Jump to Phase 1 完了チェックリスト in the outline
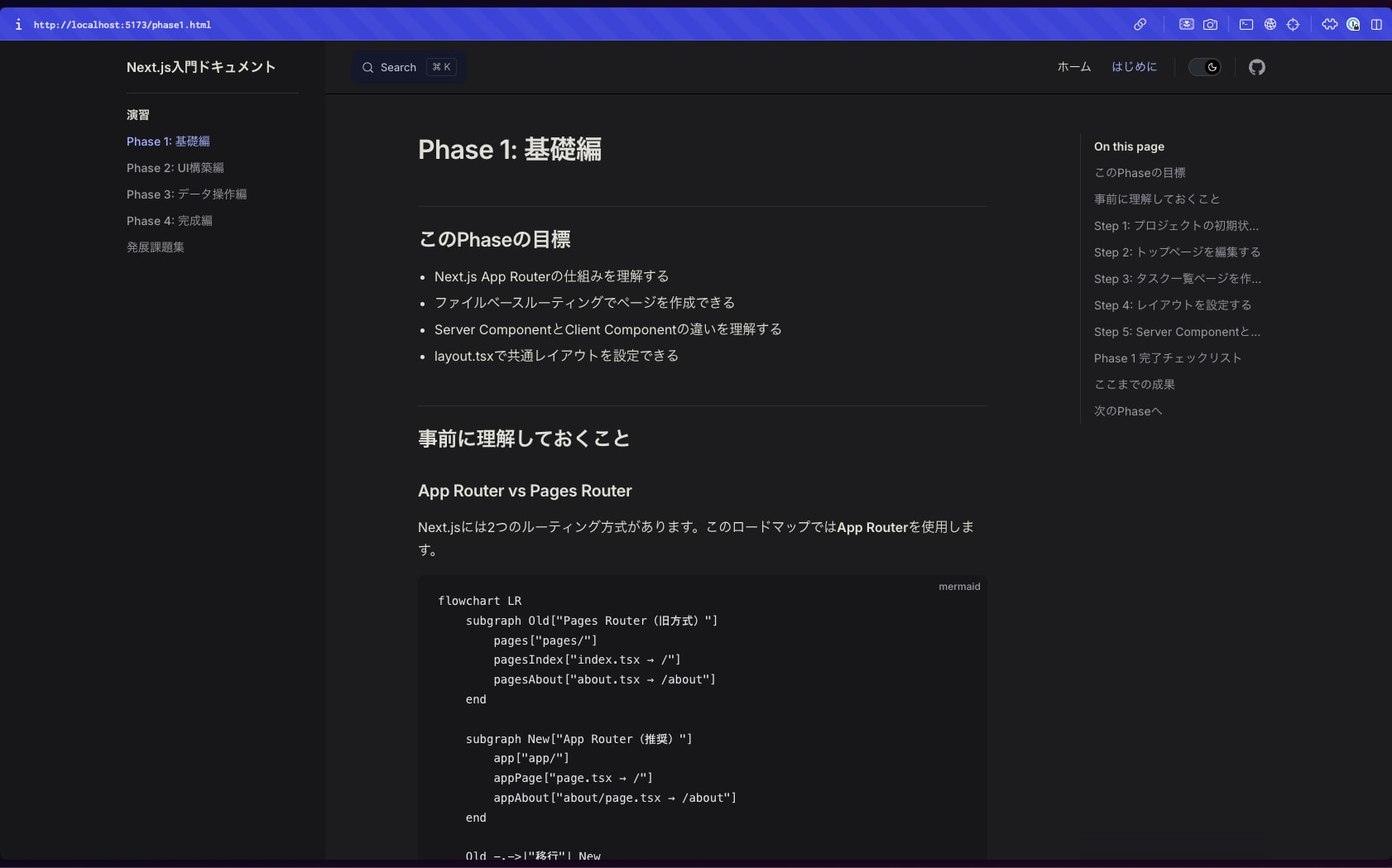The image size is (1392, 868). point(1167,358)
